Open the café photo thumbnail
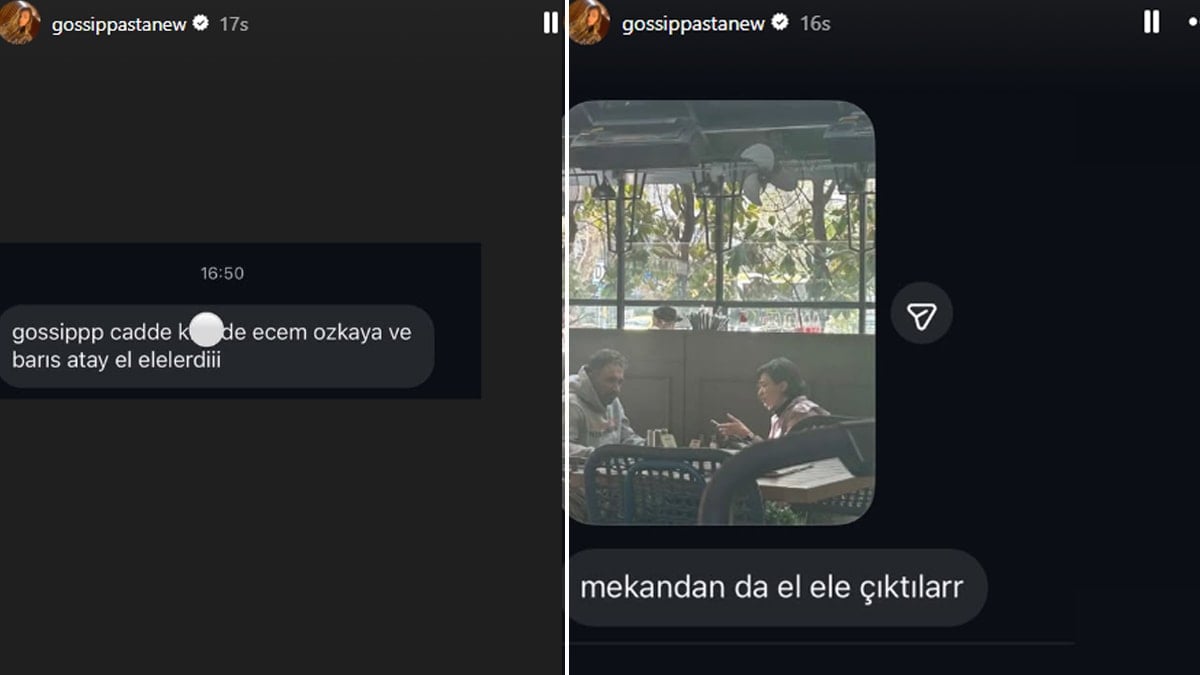Screen dimensions: 1200x675 point(721,312)
